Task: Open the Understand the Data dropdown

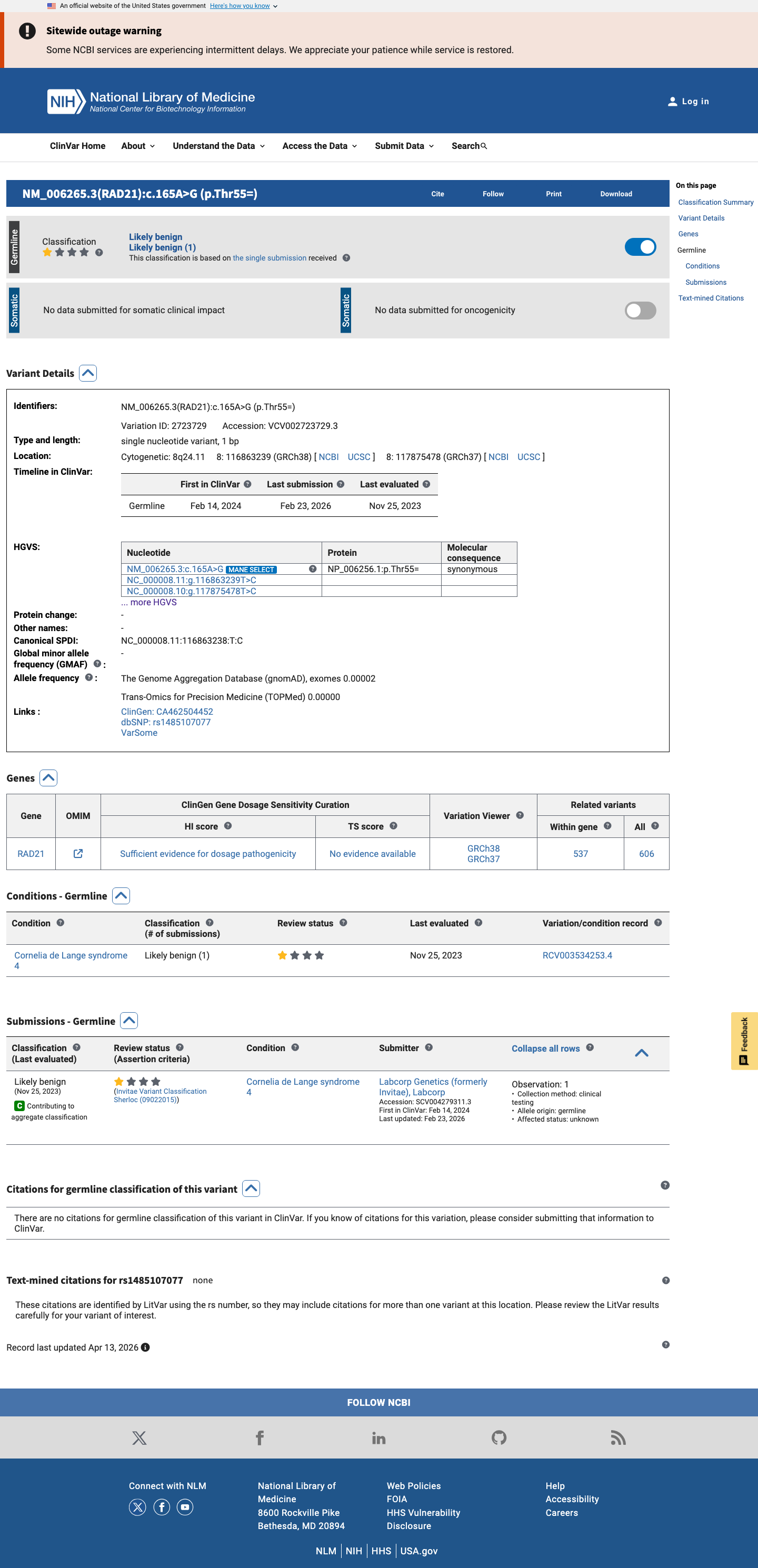Action: click(219, 146)
